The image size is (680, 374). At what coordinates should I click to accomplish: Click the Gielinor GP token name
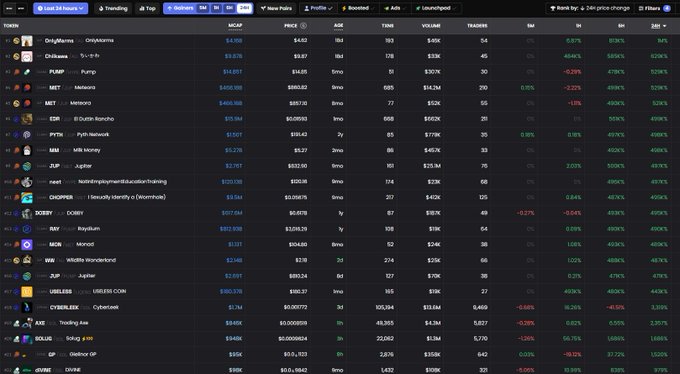(x=82, y=354)
